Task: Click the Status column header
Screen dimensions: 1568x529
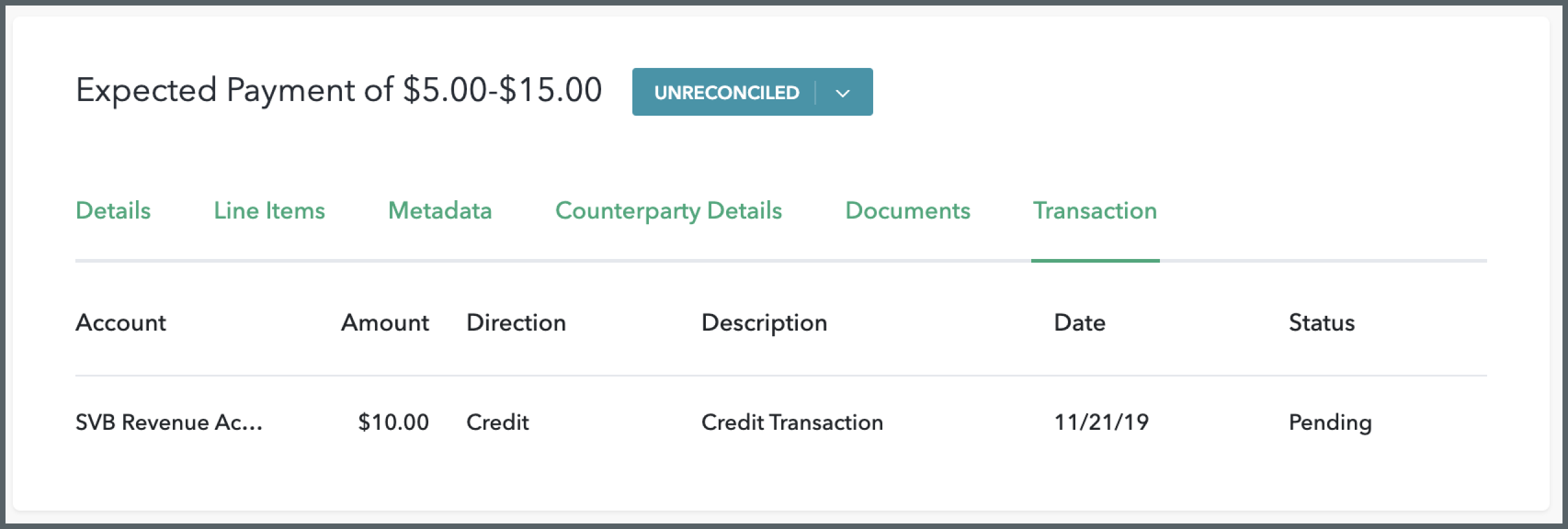Action: pos(1321,323)
